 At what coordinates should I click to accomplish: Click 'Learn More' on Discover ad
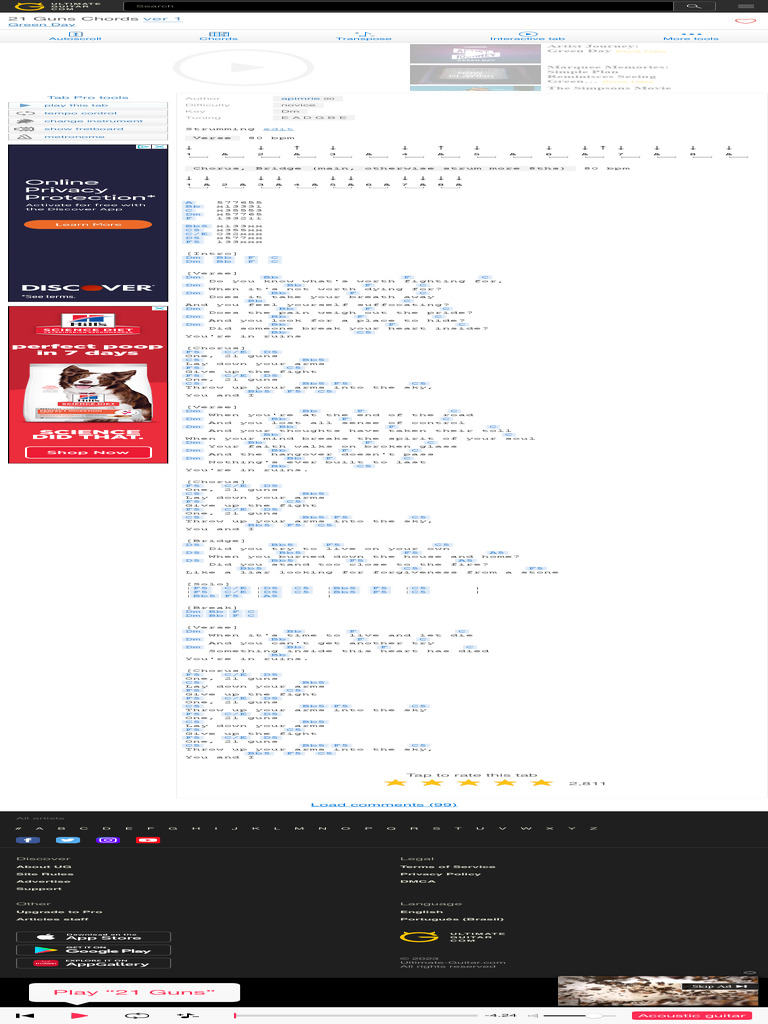pos(88,224)
